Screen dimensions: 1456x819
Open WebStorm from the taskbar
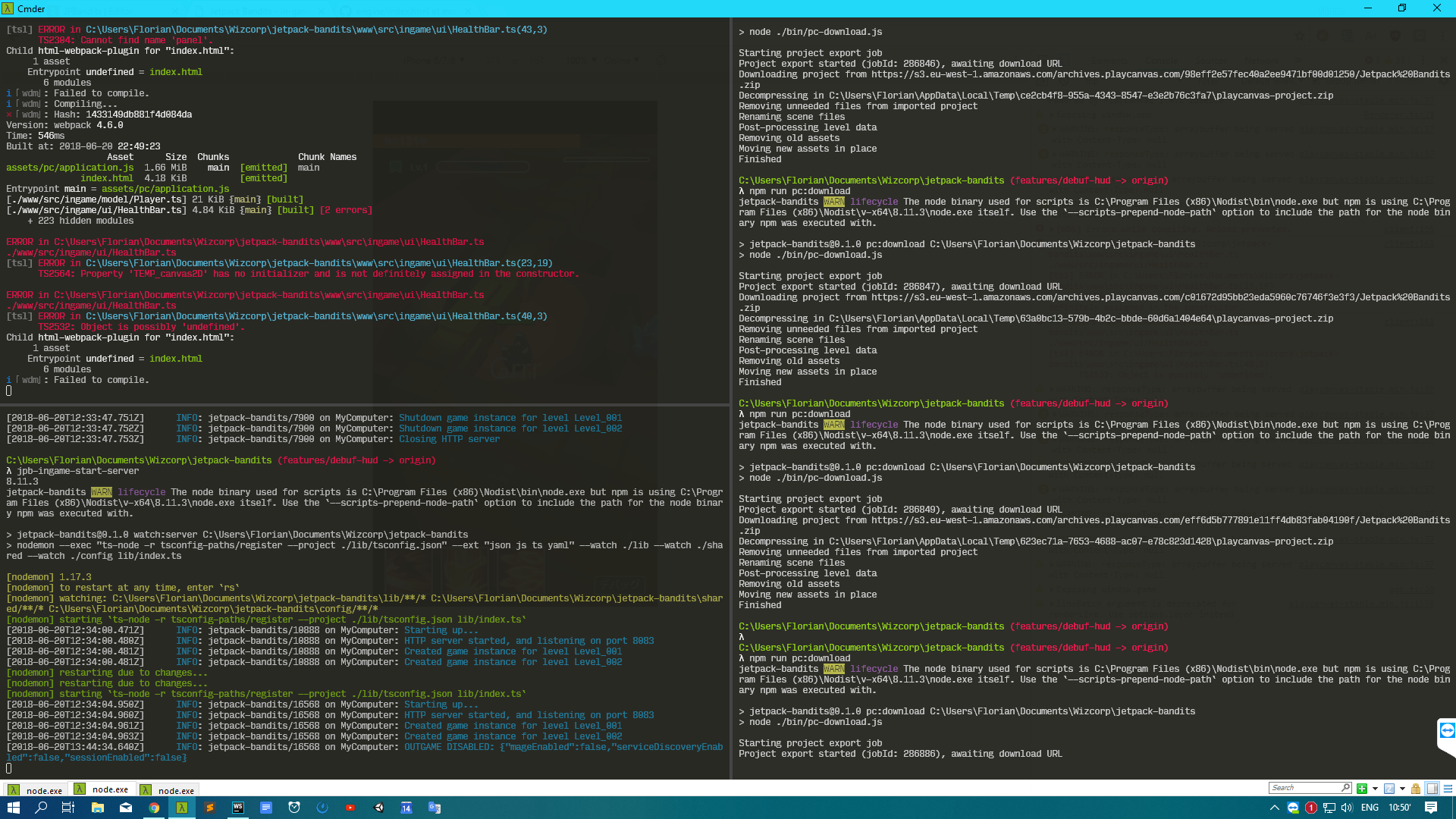point(238,808)
